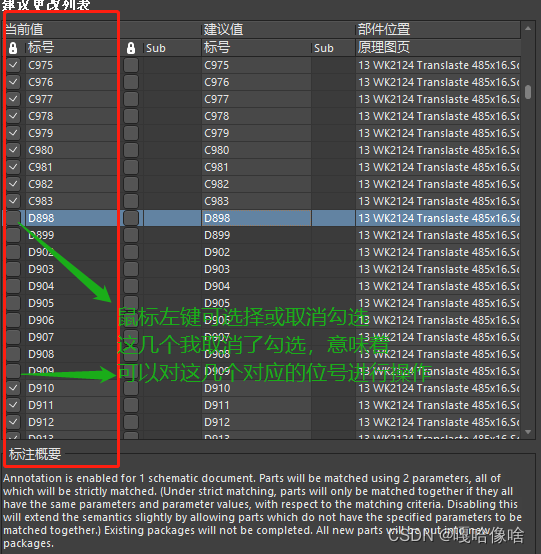The height and width of the screenshot is (554, 541).
Task: Tick the current-value checkbox for D906
Action: coord(13,320)
